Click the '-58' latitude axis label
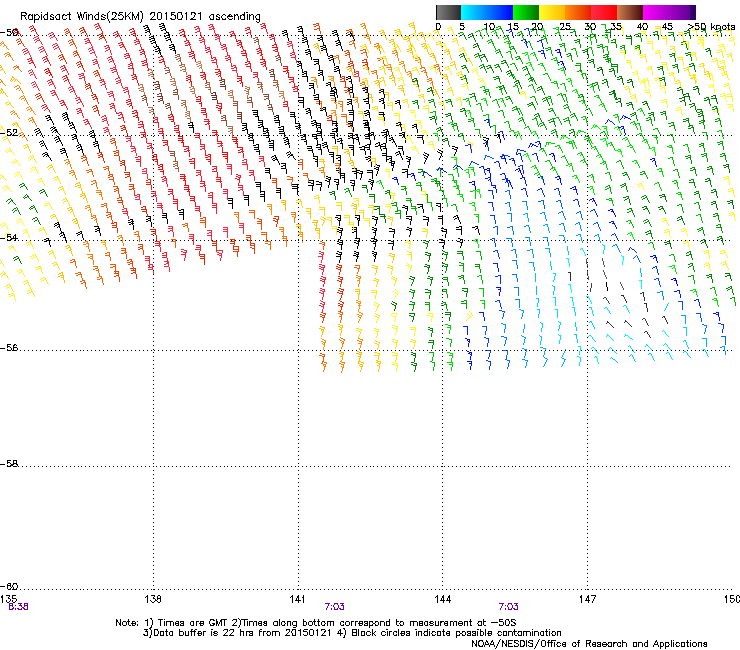Screen dimensions: 740x650 click(x=9, y=464)
